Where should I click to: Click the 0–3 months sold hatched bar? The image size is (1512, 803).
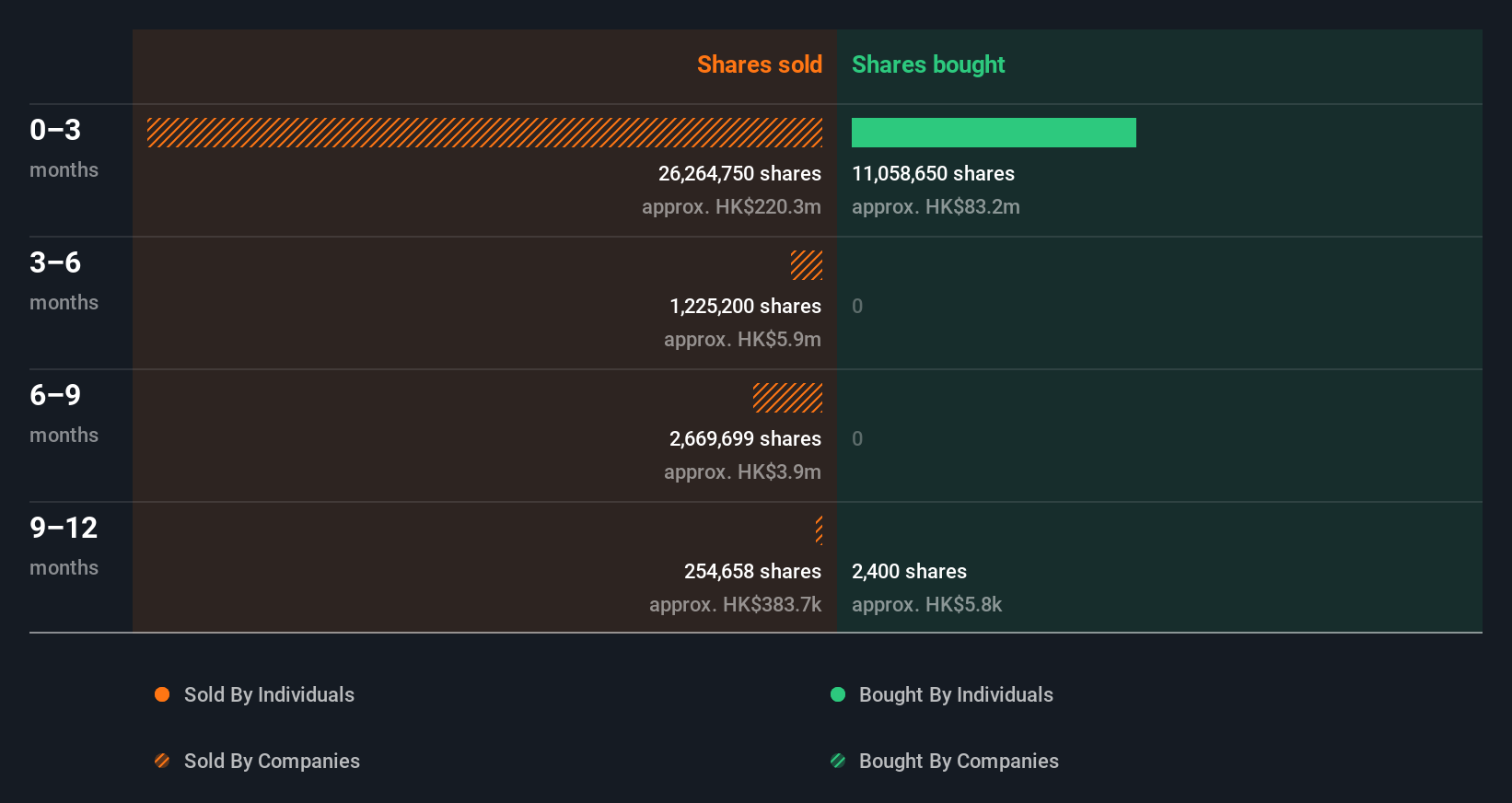click(485, 133)
